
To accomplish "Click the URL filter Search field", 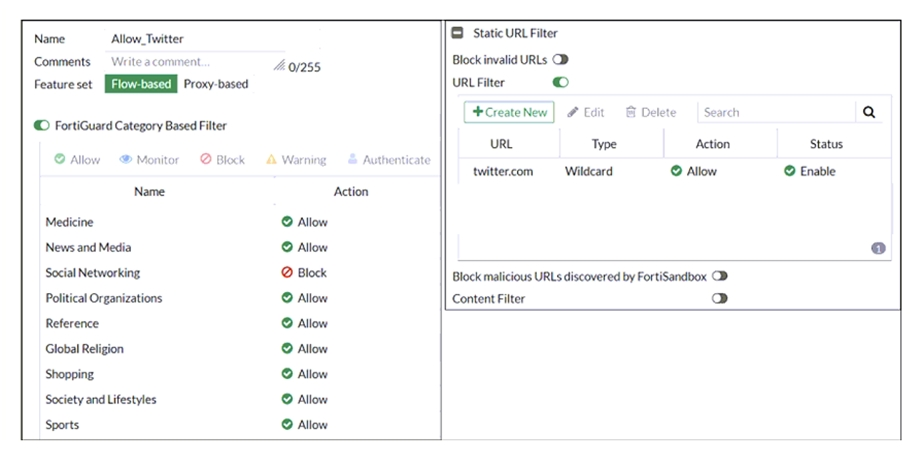I will (x=776, y=112).
